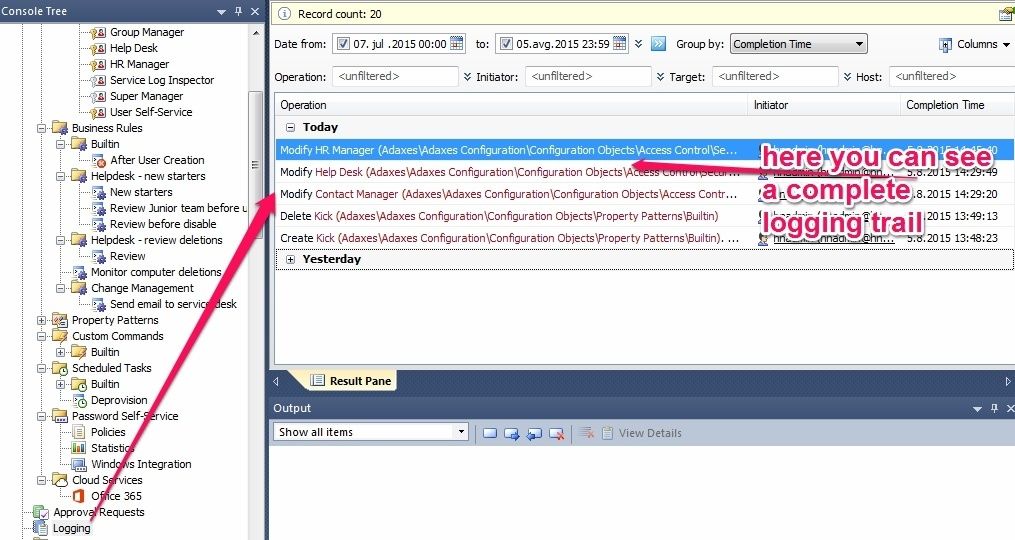Image resolution: width=1015 pixels, height=540 pixels.
Task: Pin the Output panel
Action: pos(995,408)
